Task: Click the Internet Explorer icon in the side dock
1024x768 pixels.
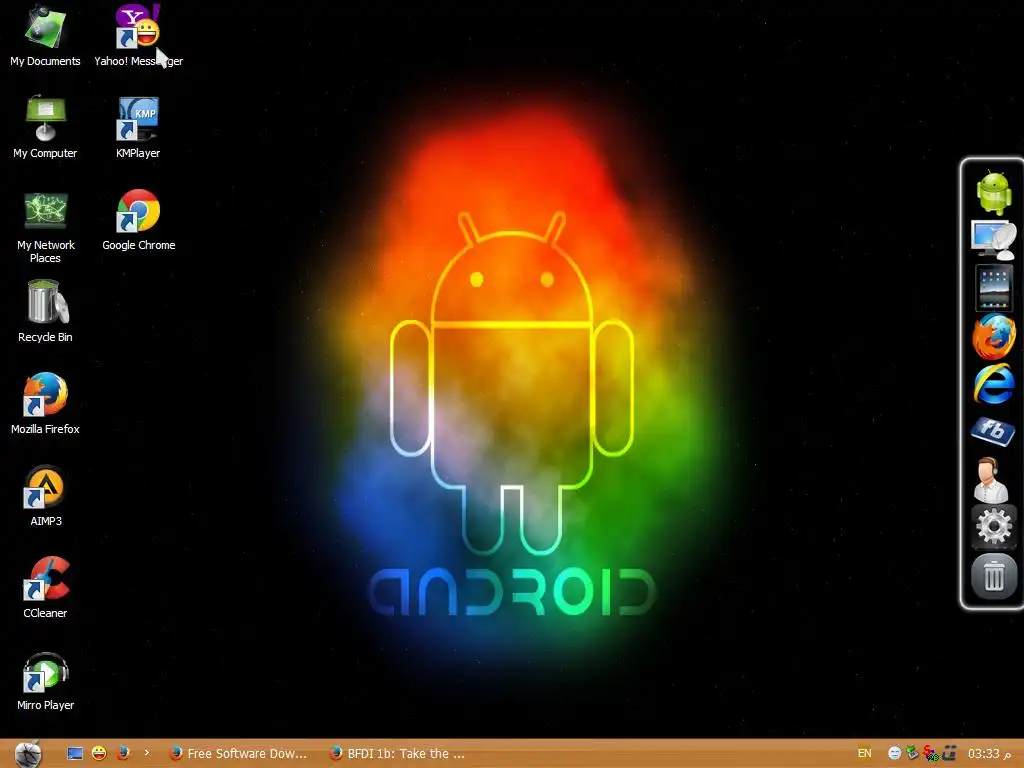Action: (x=994, y=384)
